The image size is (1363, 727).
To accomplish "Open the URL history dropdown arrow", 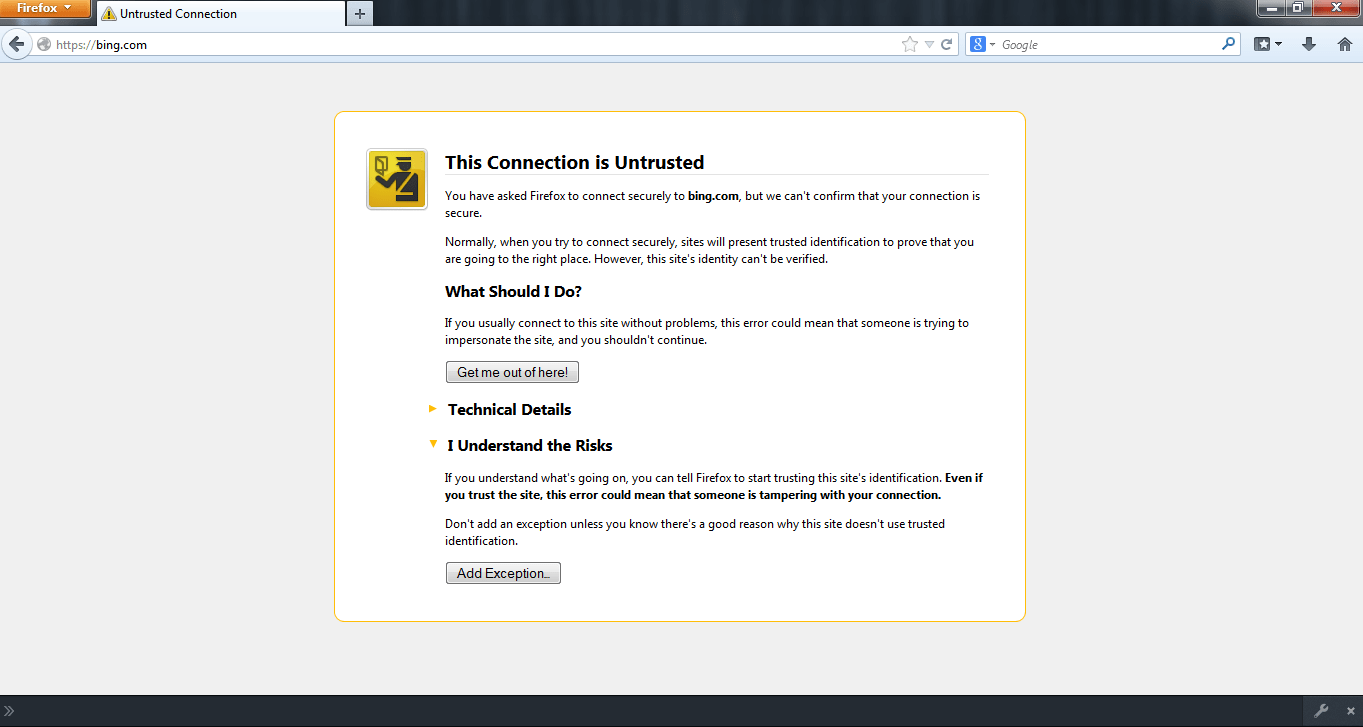I will pyautogui.click(x=929, y=45).
